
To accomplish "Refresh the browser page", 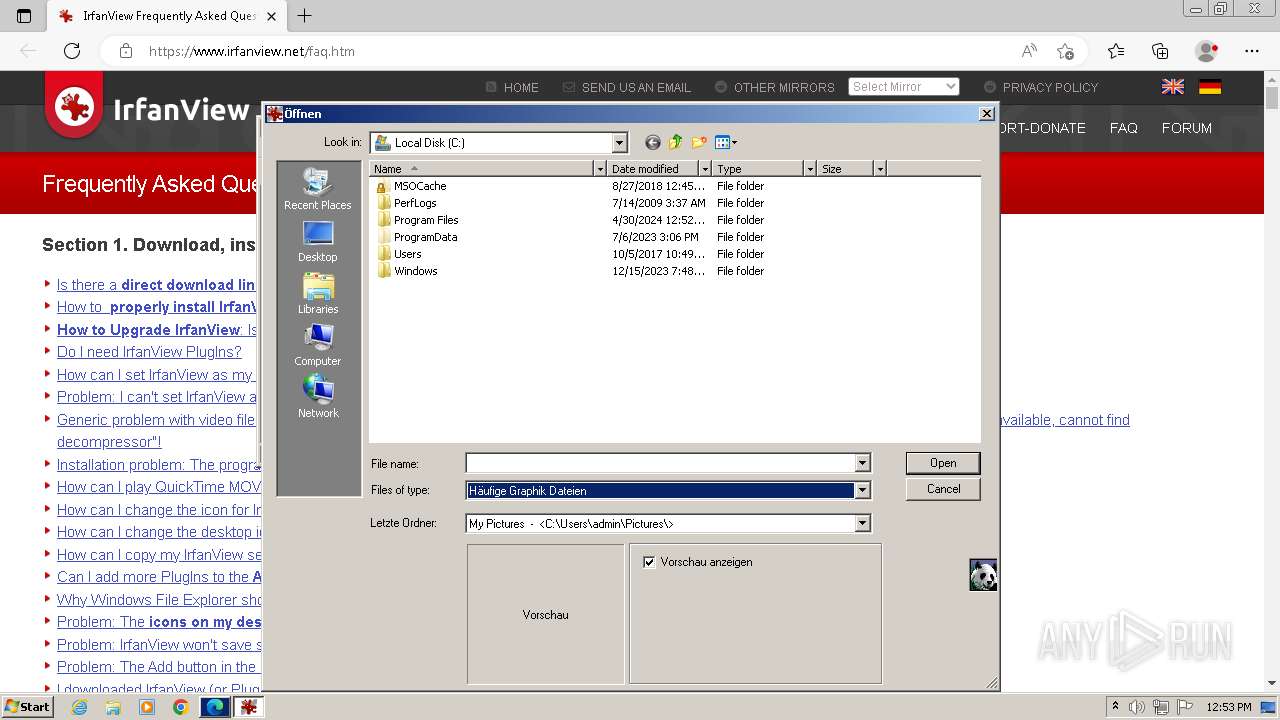I will click(x=72, y=51).
